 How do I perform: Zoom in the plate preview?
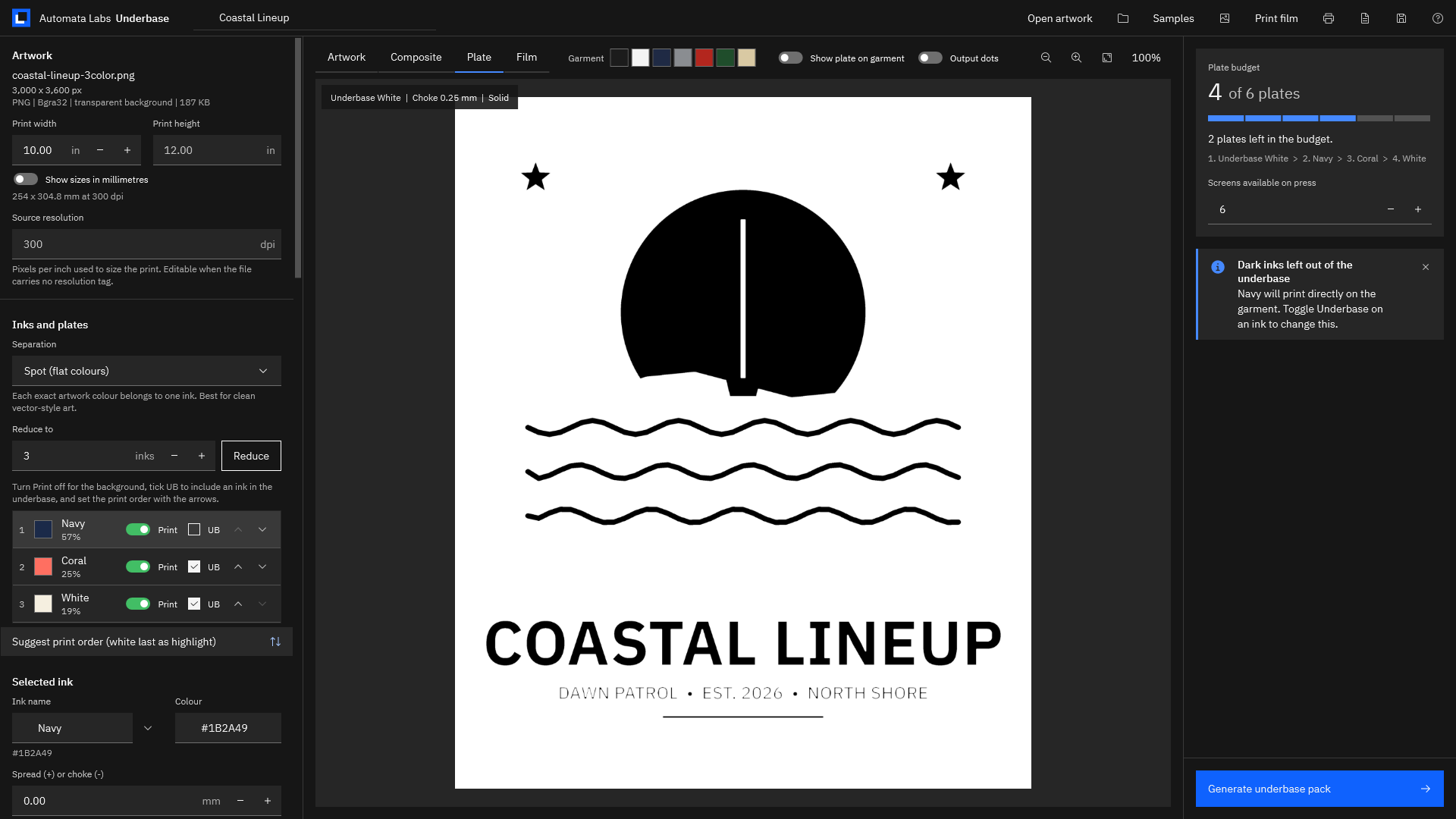[1076, 58]
